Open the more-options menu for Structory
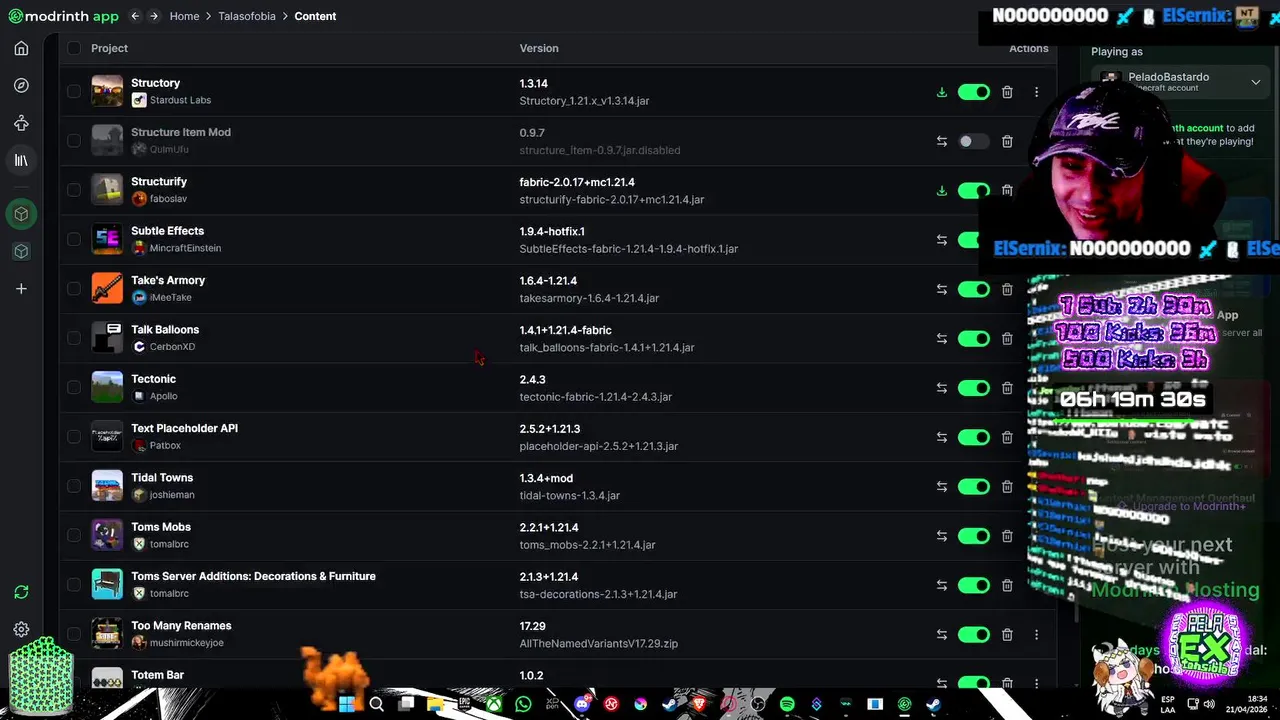Screen dimensions: 1280x720 (1036, 92)
